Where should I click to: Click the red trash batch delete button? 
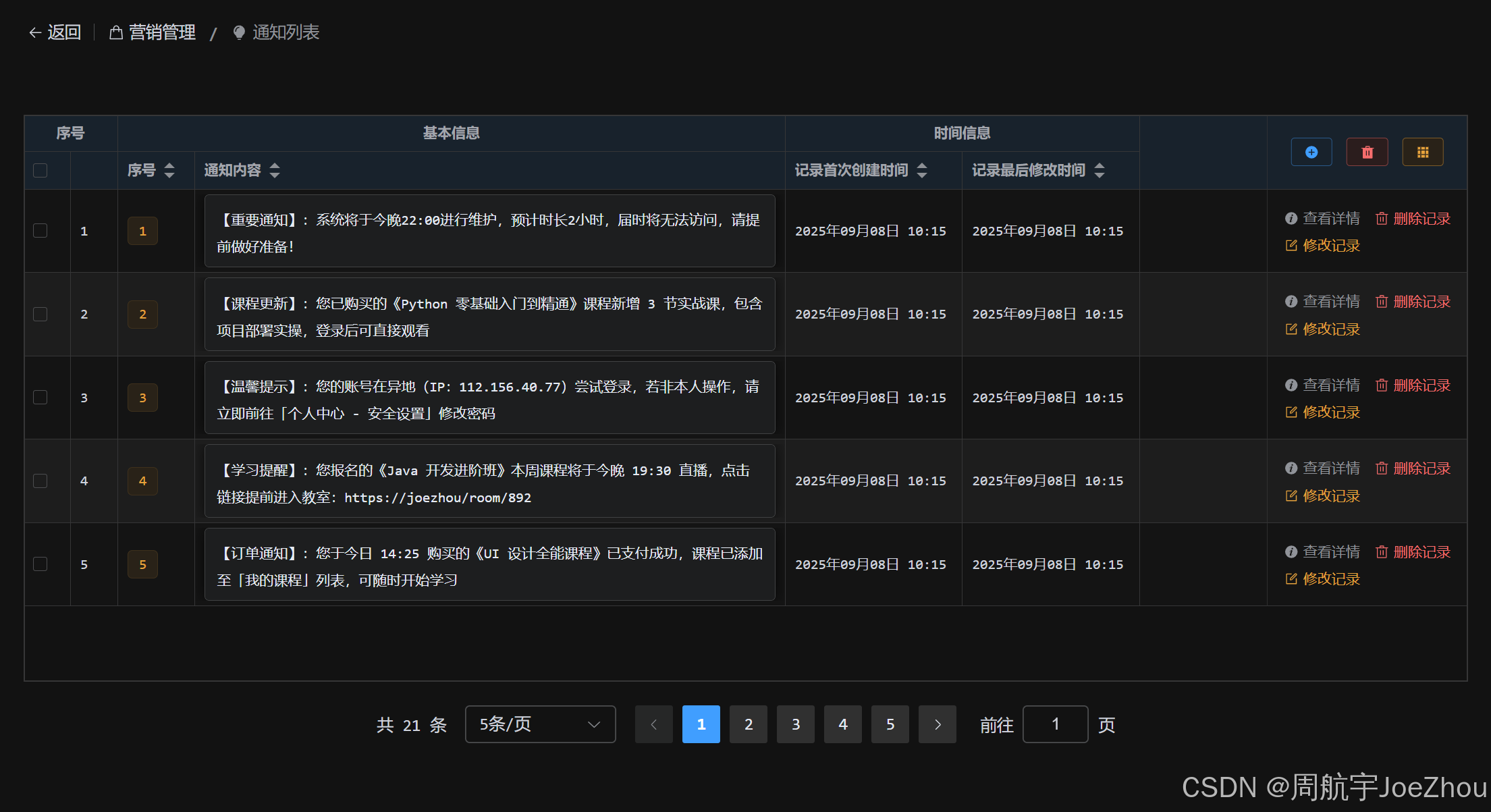(x=1367, y=152)
